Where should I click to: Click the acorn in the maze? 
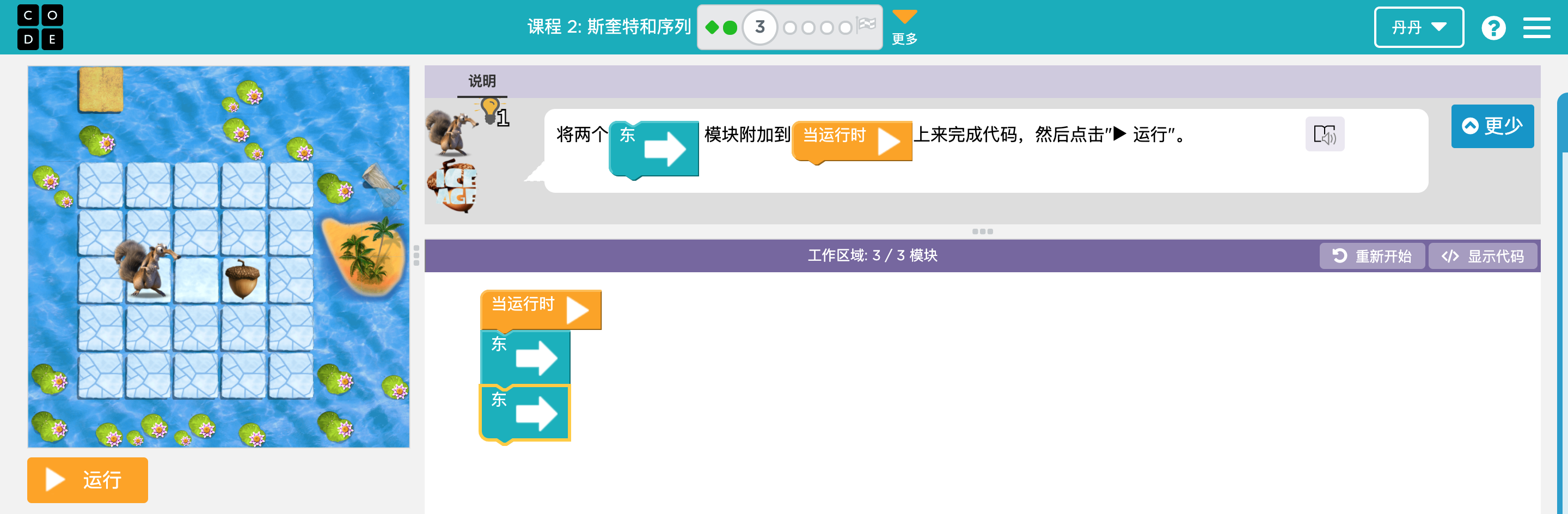click(x=243, y=279)
